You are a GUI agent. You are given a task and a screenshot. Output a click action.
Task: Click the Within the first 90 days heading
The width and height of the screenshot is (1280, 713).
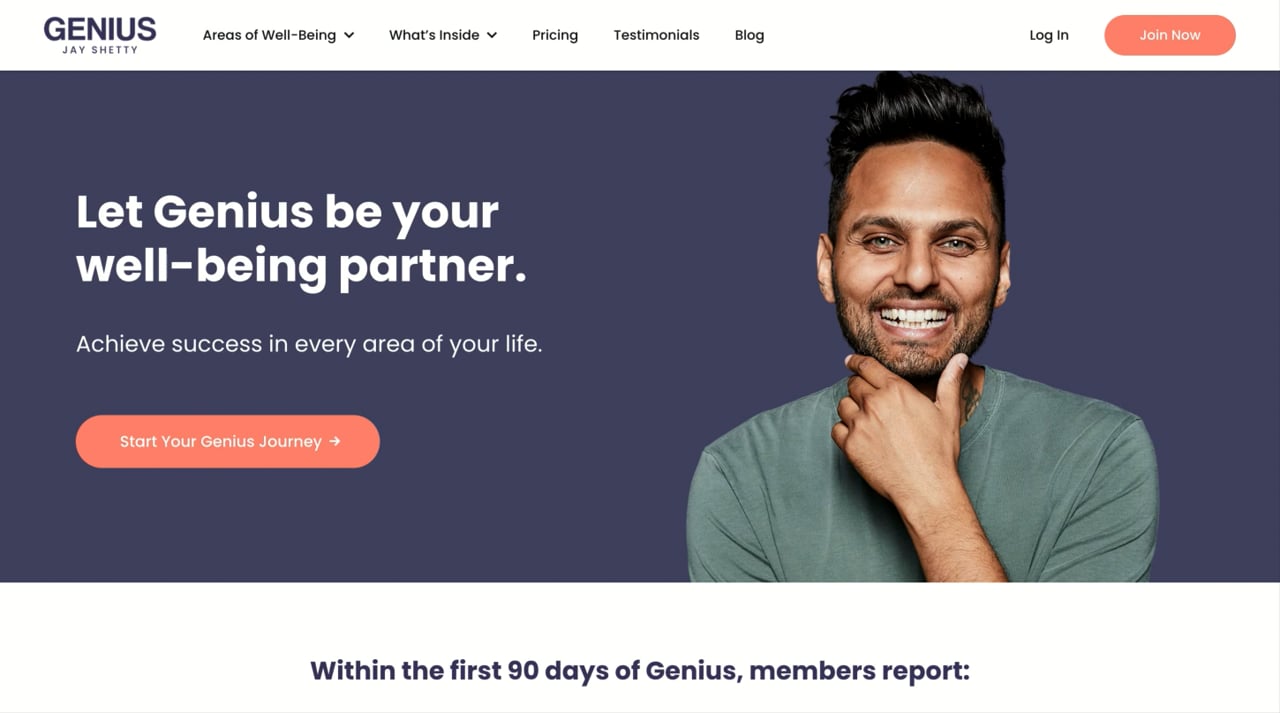(640, 670)
